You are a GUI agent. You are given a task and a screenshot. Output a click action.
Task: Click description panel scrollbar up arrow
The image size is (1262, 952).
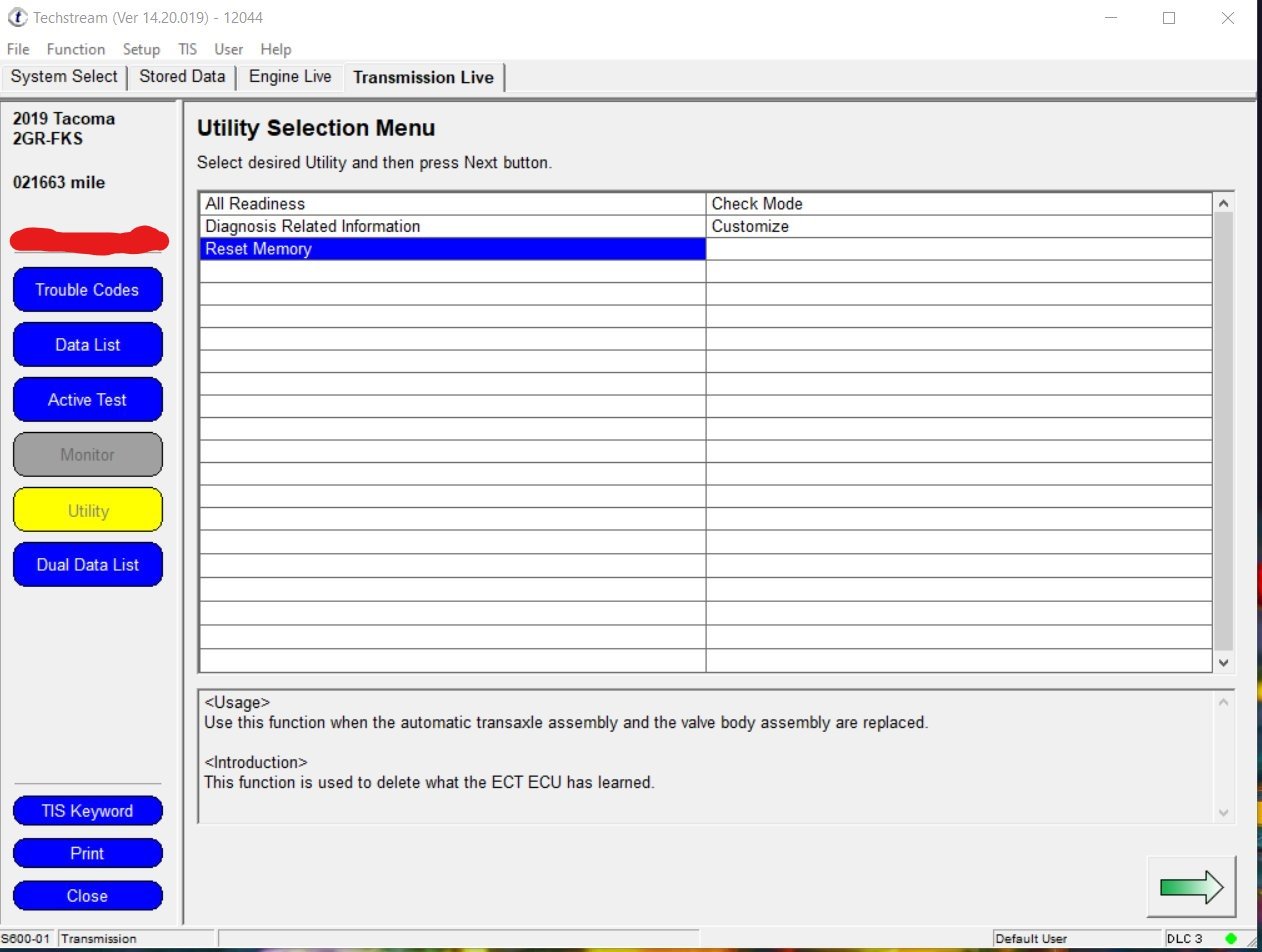point(1224,702)
